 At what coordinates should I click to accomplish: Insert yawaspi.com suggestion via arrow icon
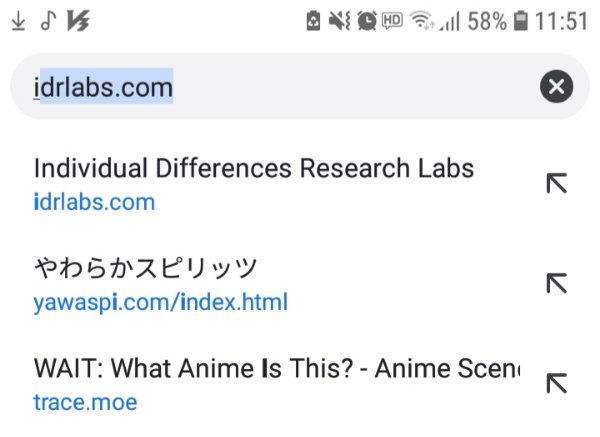[556, 283]
